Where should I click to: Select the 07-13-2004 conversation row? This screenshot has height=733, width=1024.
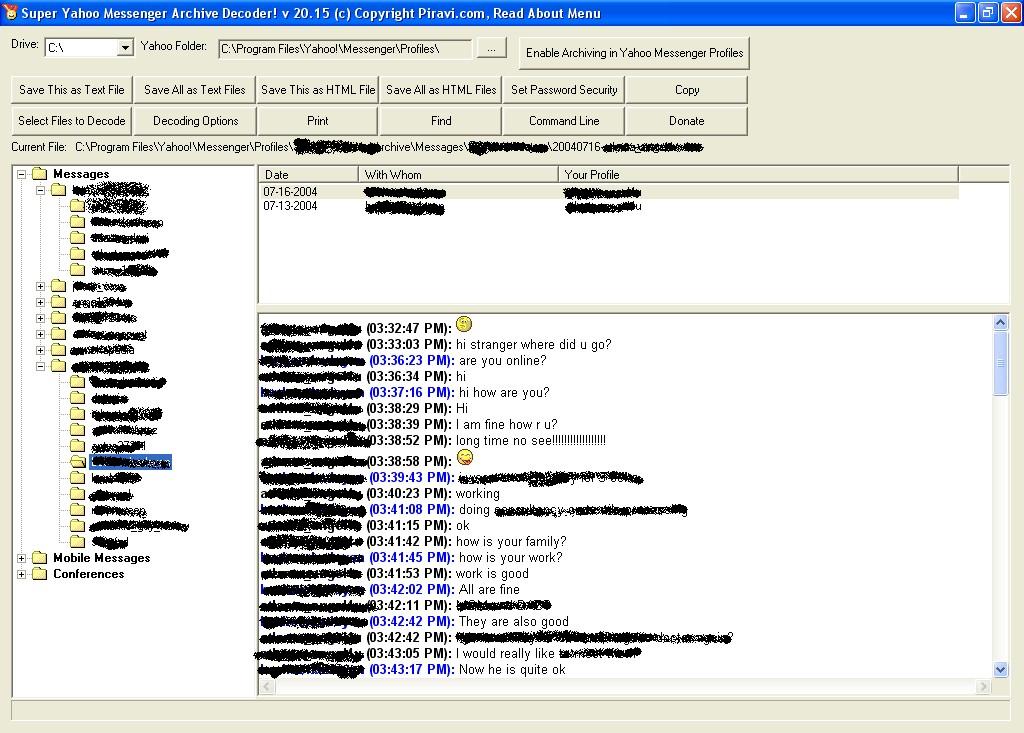[x=609, y=206]
